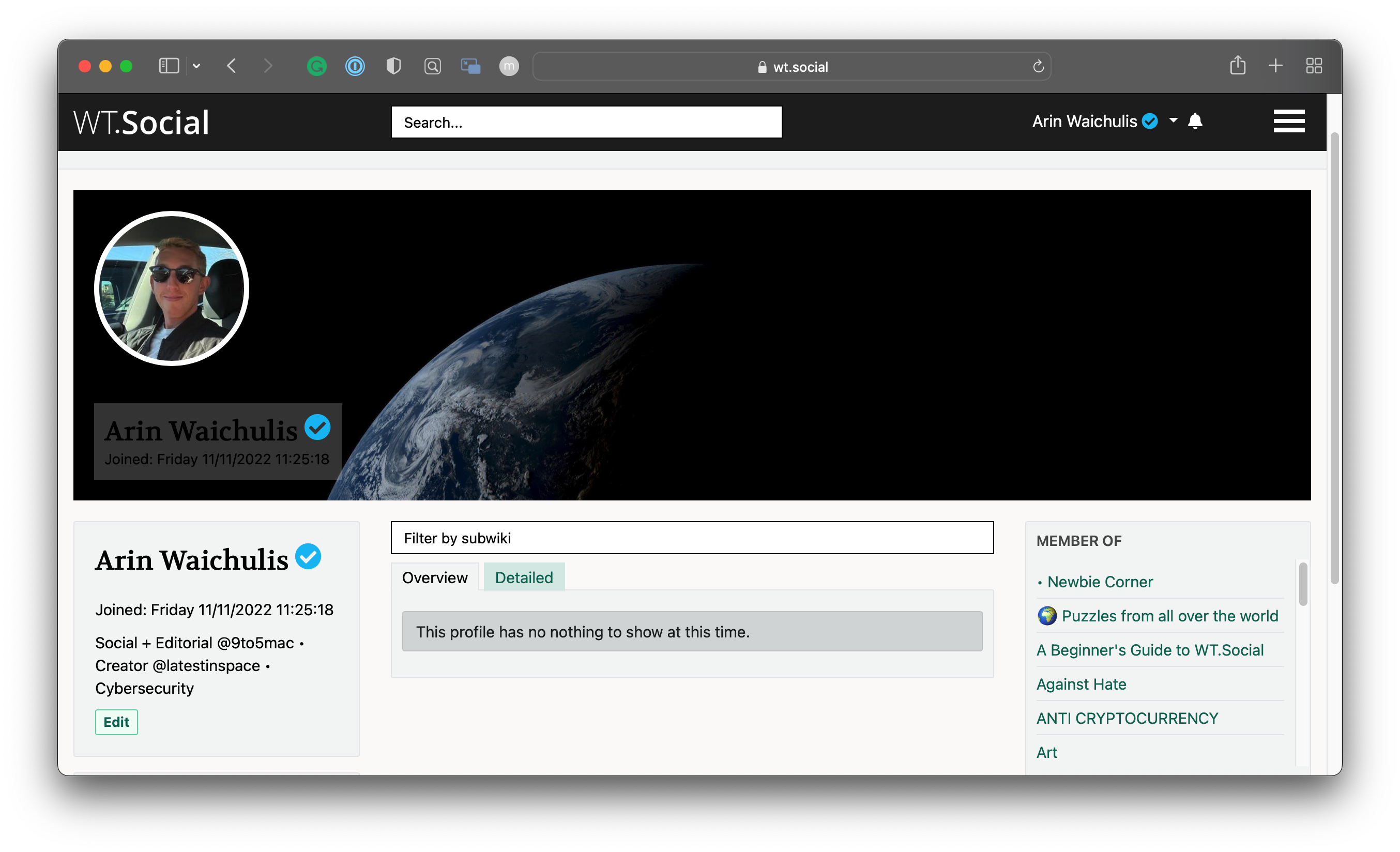The image size is (1400, 852).
Task: Click the green Grammarly extension icon
Action: pos(316,67)
